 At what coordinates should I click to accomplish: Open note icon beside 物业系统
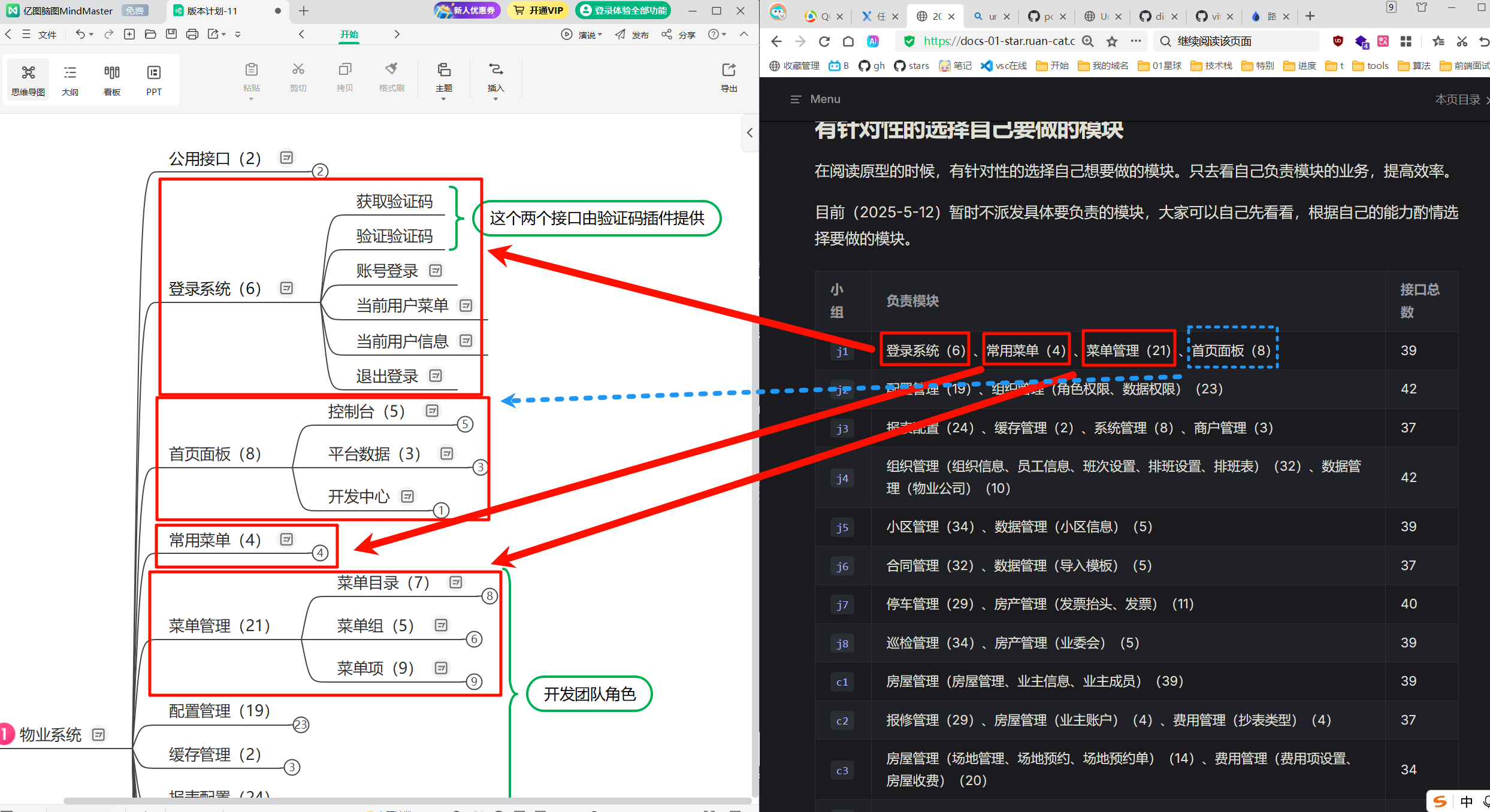98,734
